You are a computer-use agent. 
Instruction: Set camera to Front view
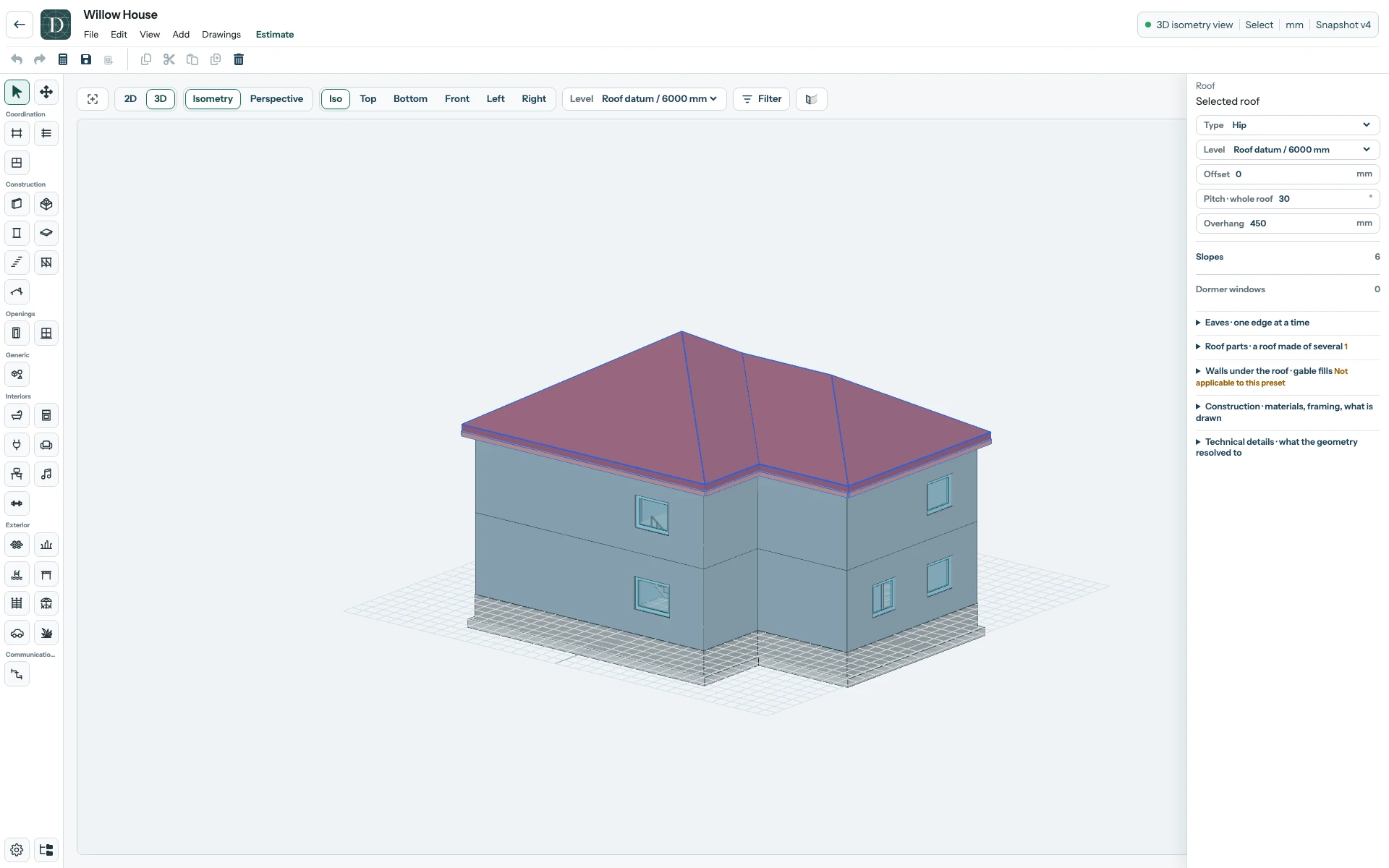pyautogui.click(x=457, y=99)
